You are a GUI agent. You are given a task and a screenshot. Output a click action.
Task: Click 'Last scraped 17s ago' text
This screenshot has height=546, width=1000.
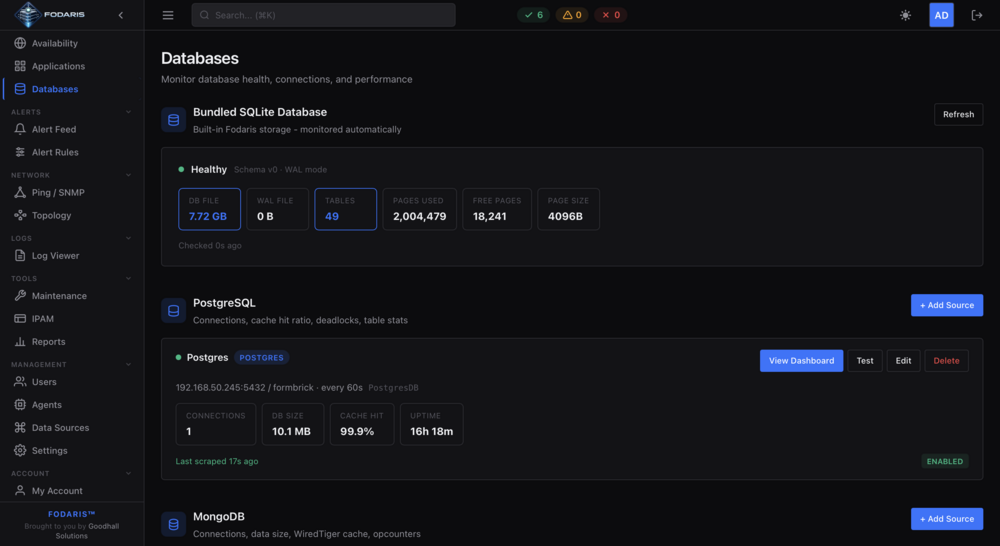[x=217, y=461]
